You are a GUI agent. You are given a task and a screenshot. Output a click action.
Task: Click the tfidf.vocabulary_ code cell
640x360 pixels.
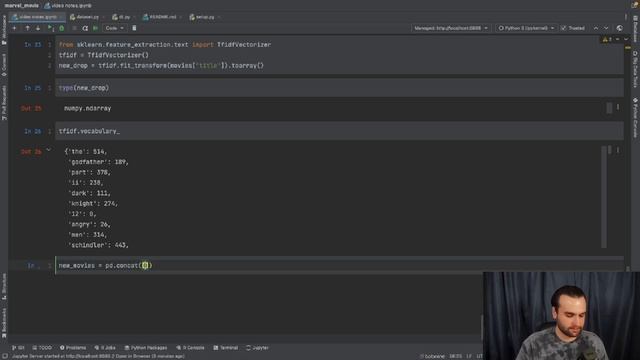(x=339, y=131)
